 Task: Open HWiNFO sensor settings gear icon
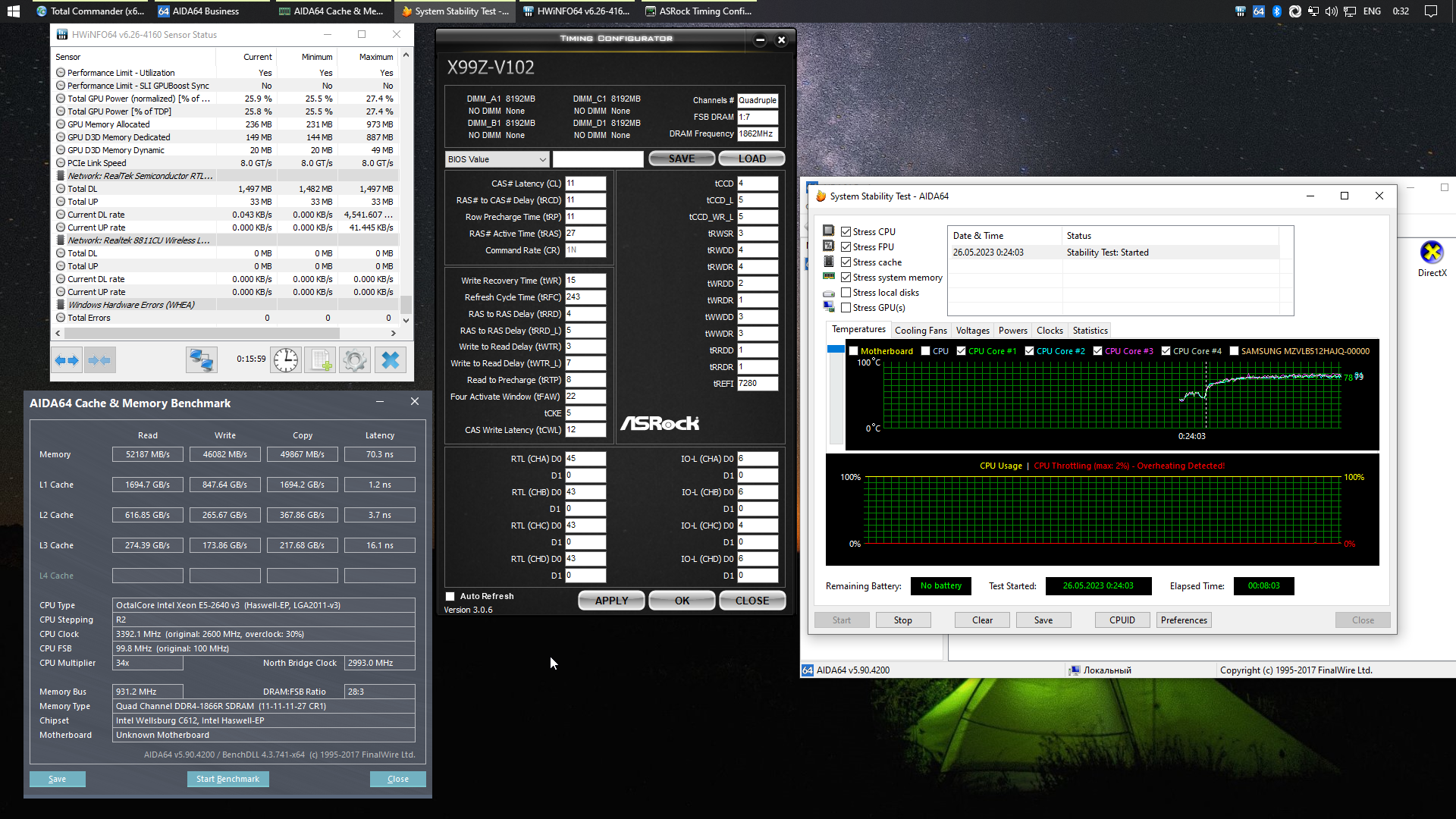click(354, 360)
